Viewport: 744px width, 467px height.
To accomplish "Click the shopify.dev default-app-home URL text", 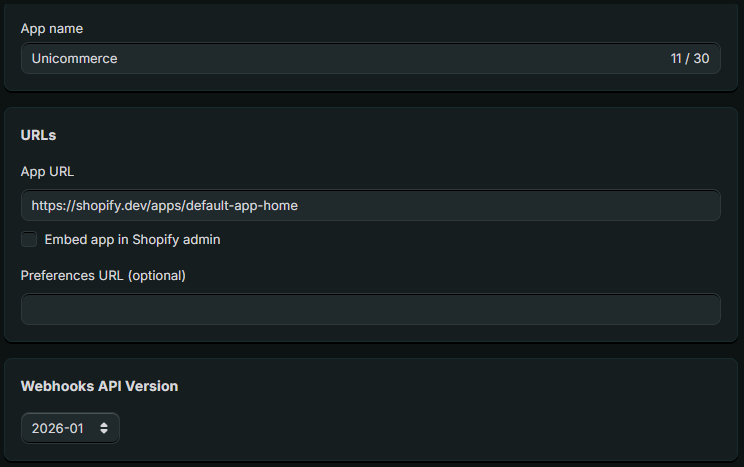I will [164, 205].
